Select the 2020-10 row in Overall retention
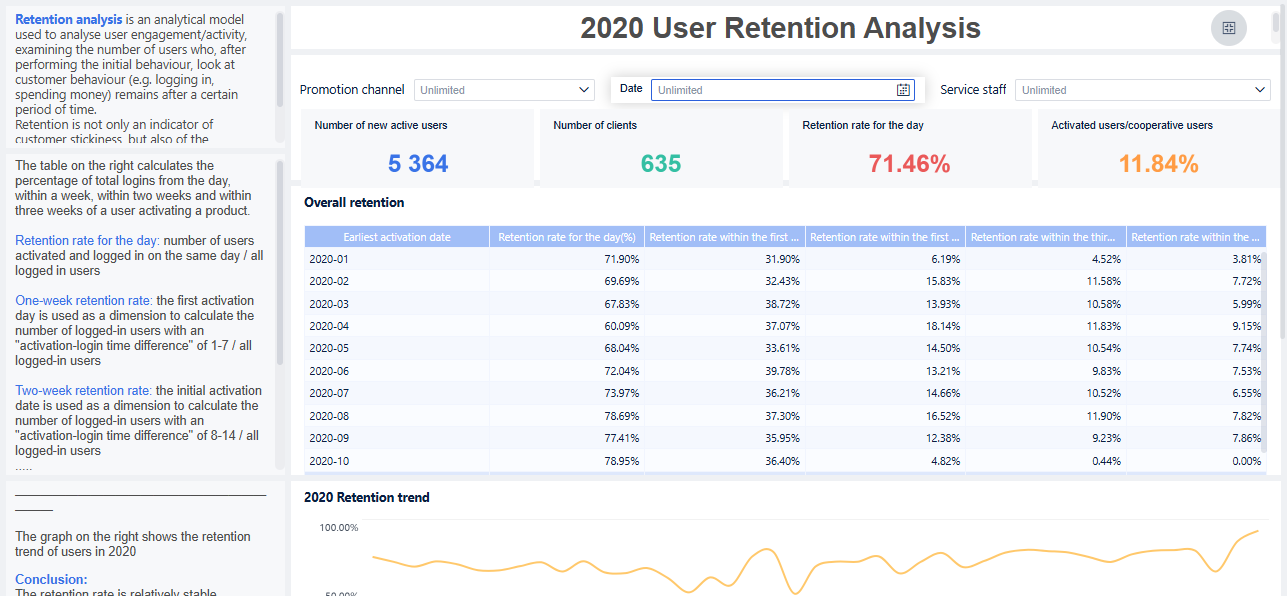The width and height of the screenshot is (1287, 596). point(329,461)
